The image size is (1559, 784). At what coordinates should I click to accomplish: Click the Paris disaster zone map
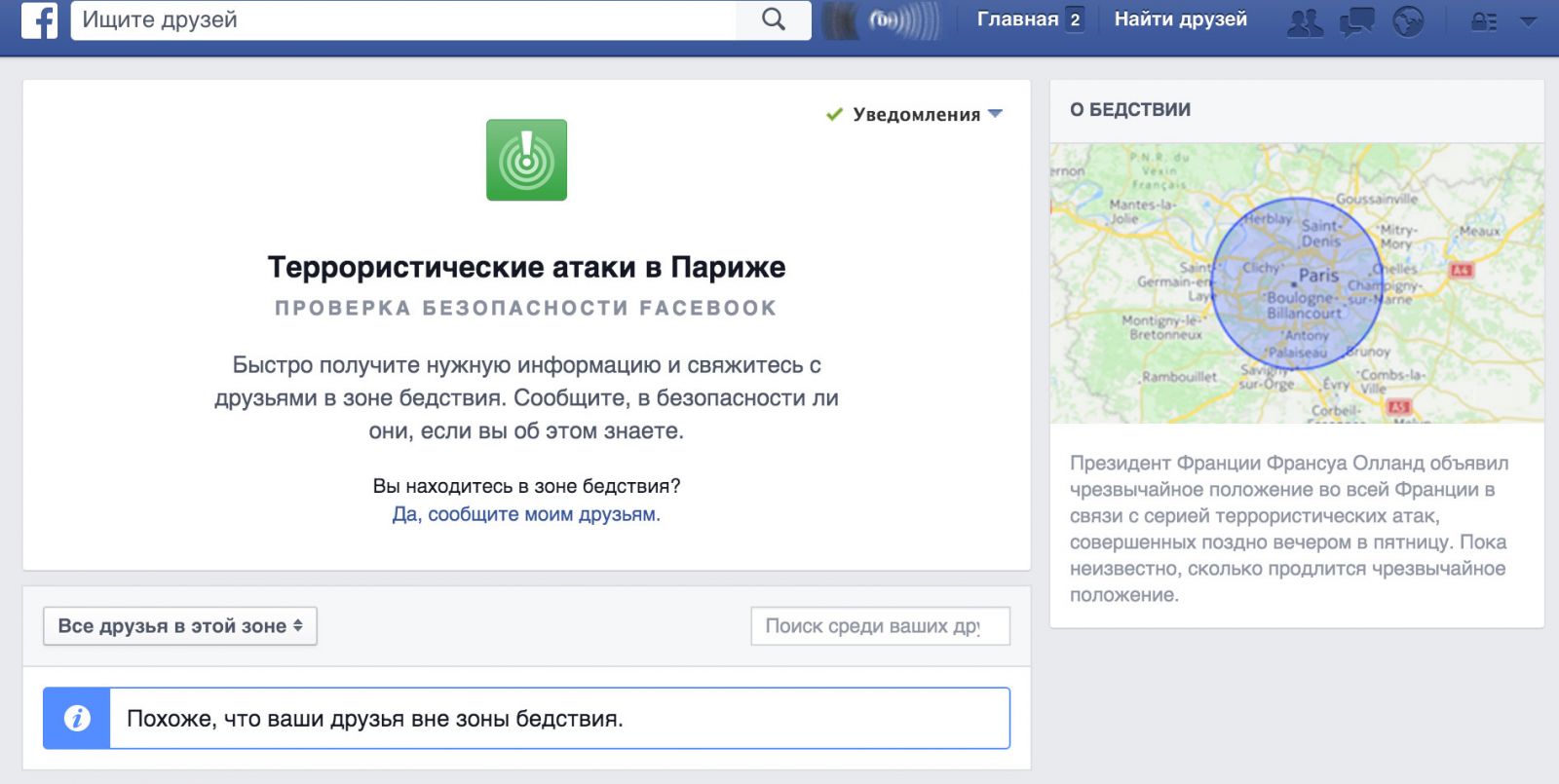point(1296,283)
